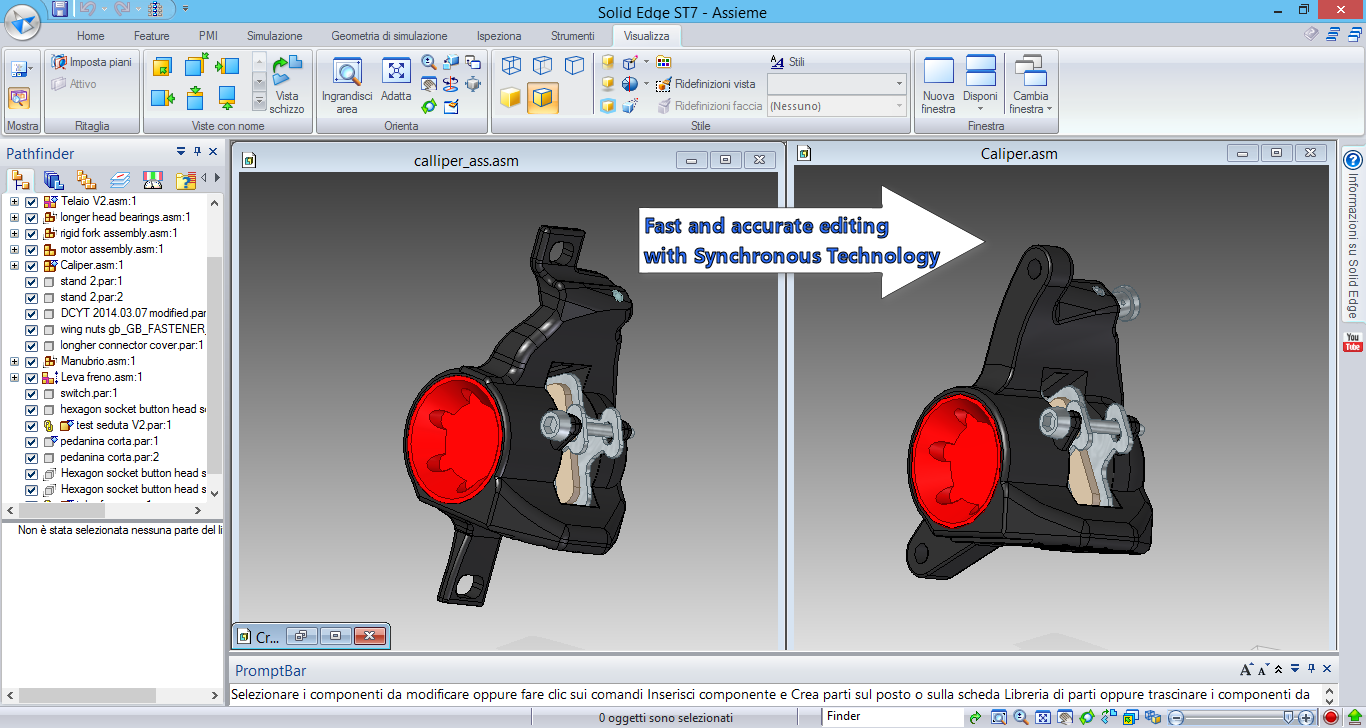Expand Leva freno.asm:1 tree node
This screenshot has height=728, width=1366.
(14, 377)
